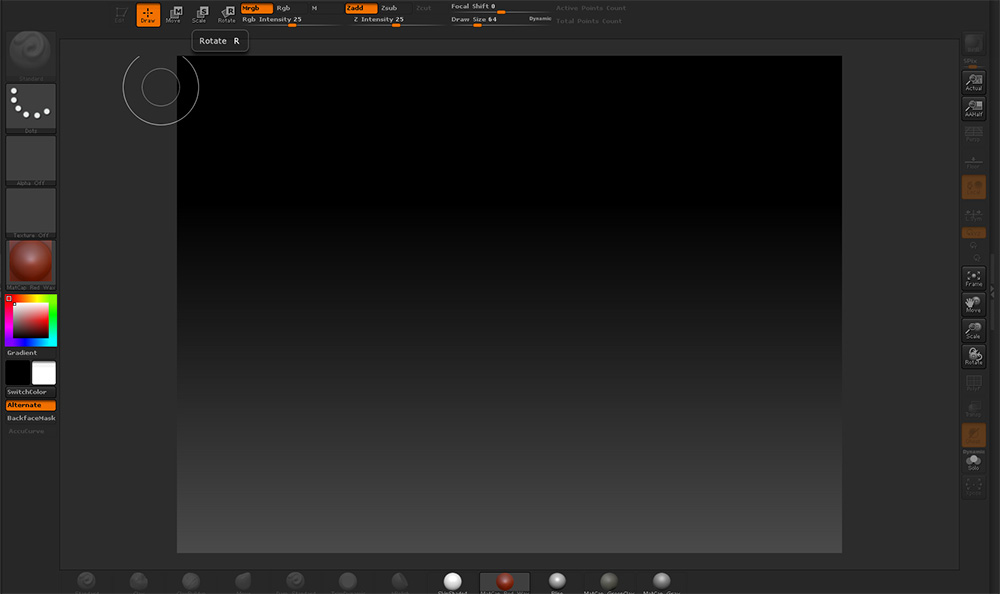The width and height of the screenshot is (1000, 594).
Task: Activate the Draw mode button
Action: click(x=148, y=15)
